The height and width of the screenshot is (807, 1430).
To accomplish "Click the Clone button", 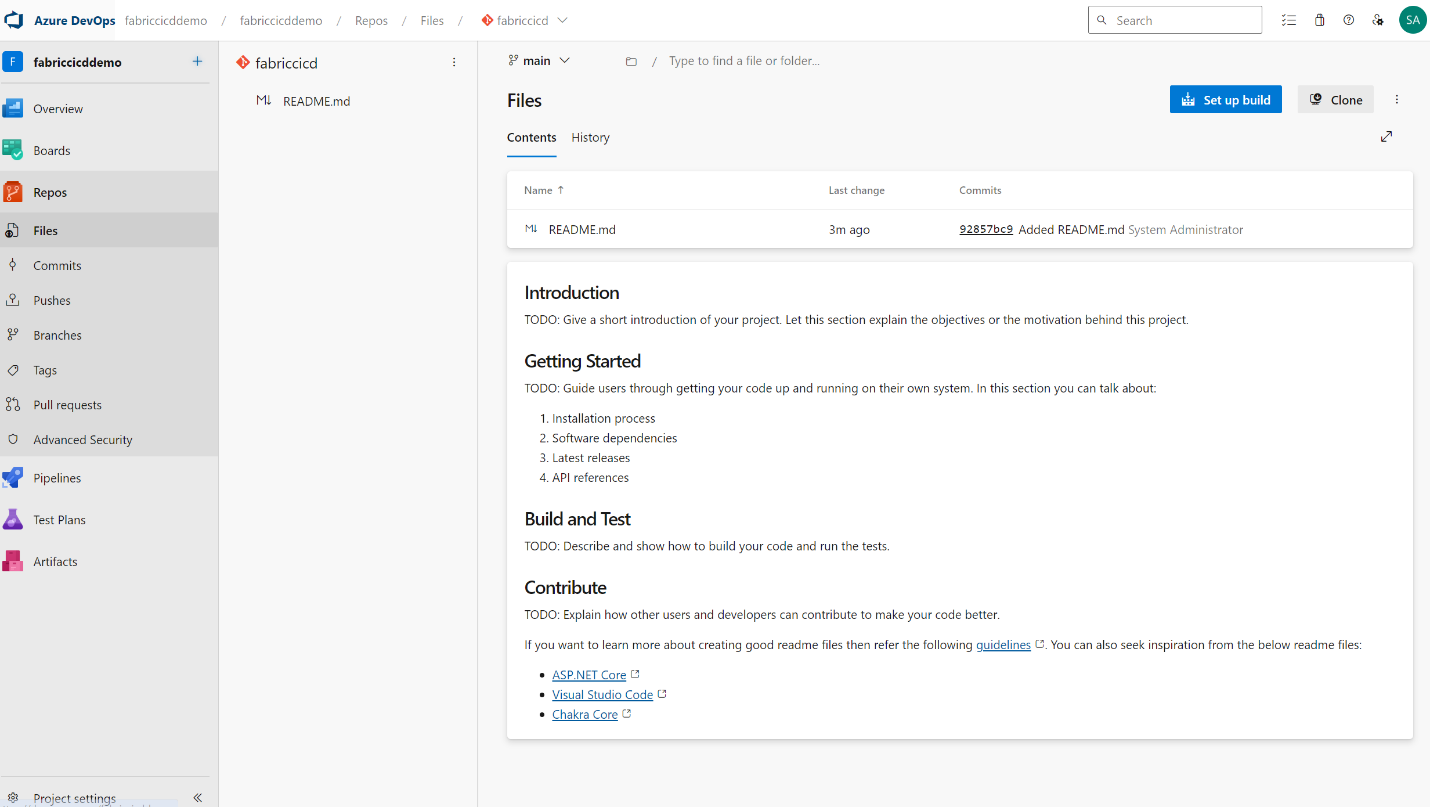I will coord(1336,99).
